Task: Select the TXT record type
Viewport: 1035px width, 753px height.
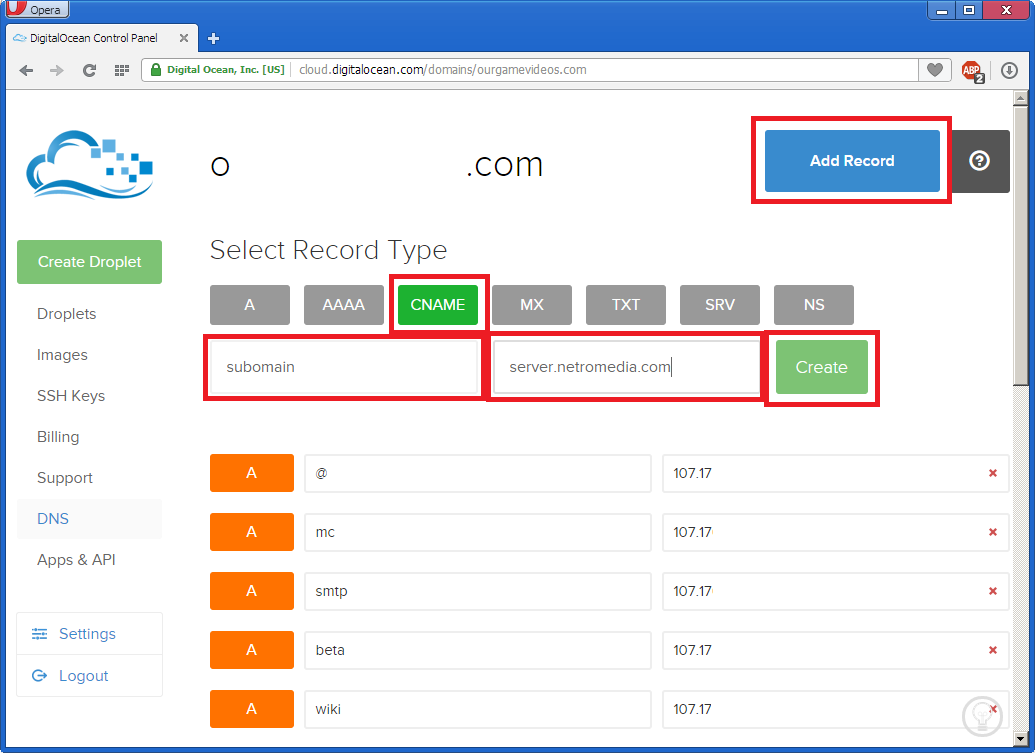Action: point(626,305)
